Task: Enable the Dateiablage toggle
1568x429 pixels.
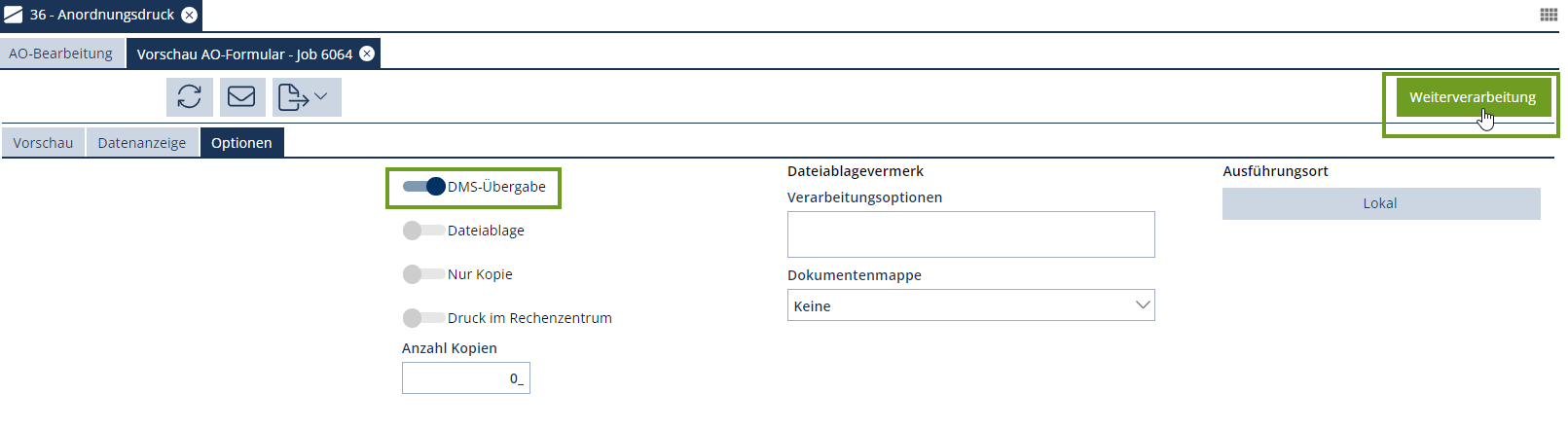Action: [x=422, y=231]
